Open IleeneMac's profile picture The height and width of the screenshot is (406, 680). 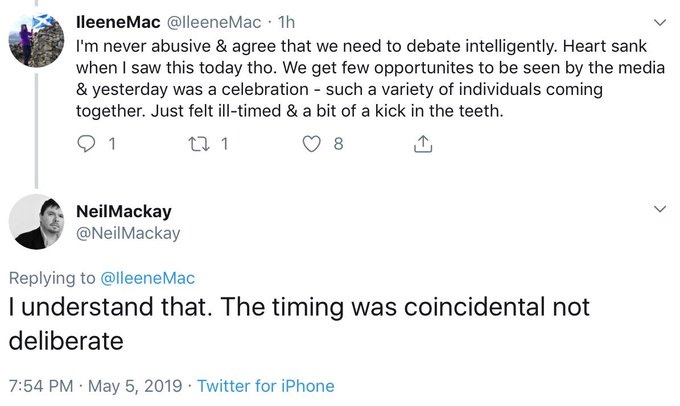click(x=36, y=40)
